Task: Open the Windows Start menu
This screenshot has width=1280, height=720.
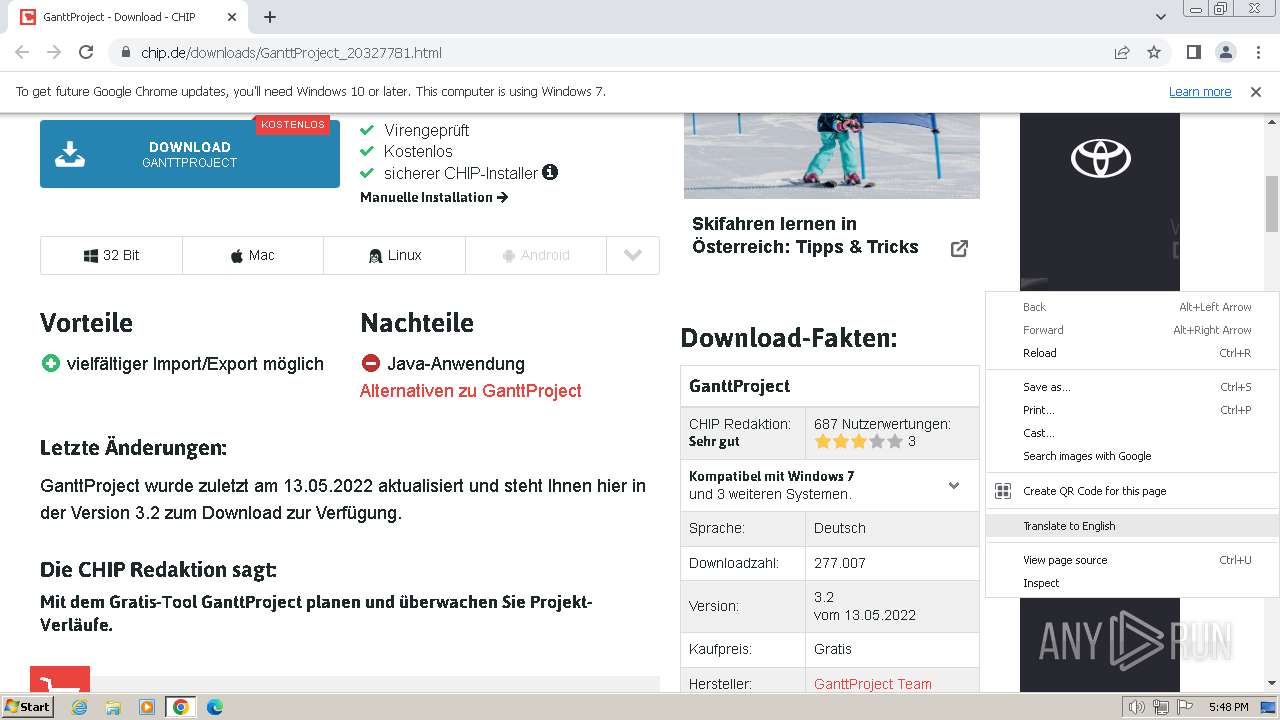Action: coord(28,707)
